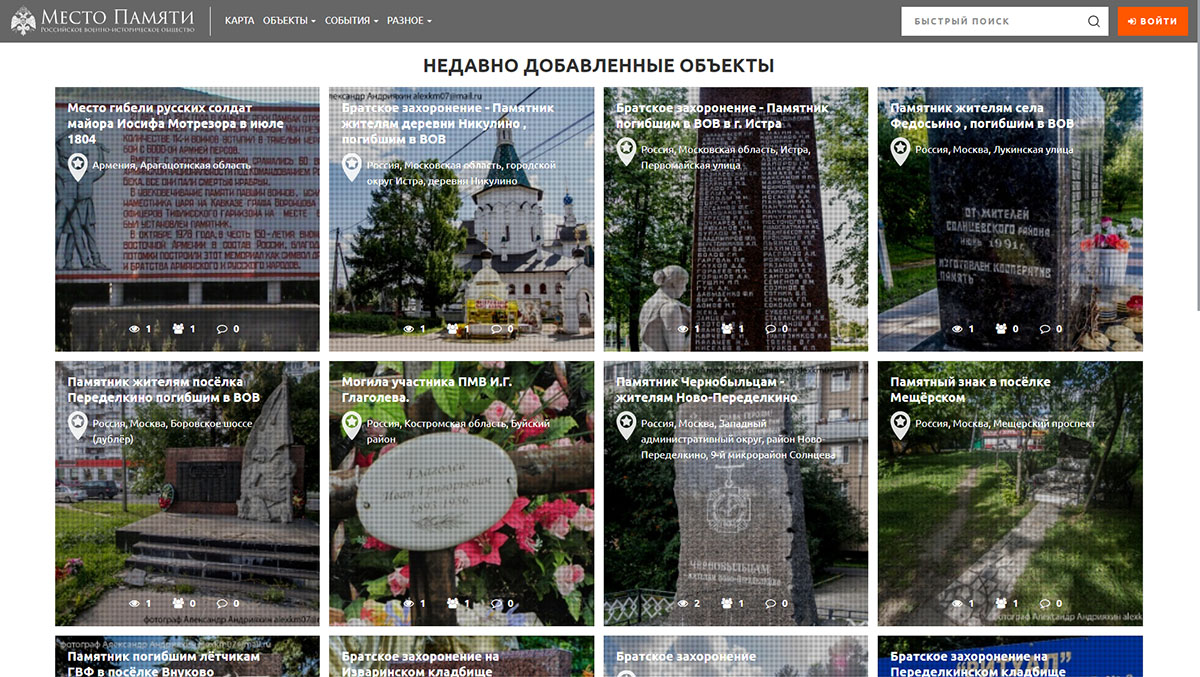The image size is (1200, 677).
Task: Click users icon on Переделкино monument card
Action: click(178, 603)
